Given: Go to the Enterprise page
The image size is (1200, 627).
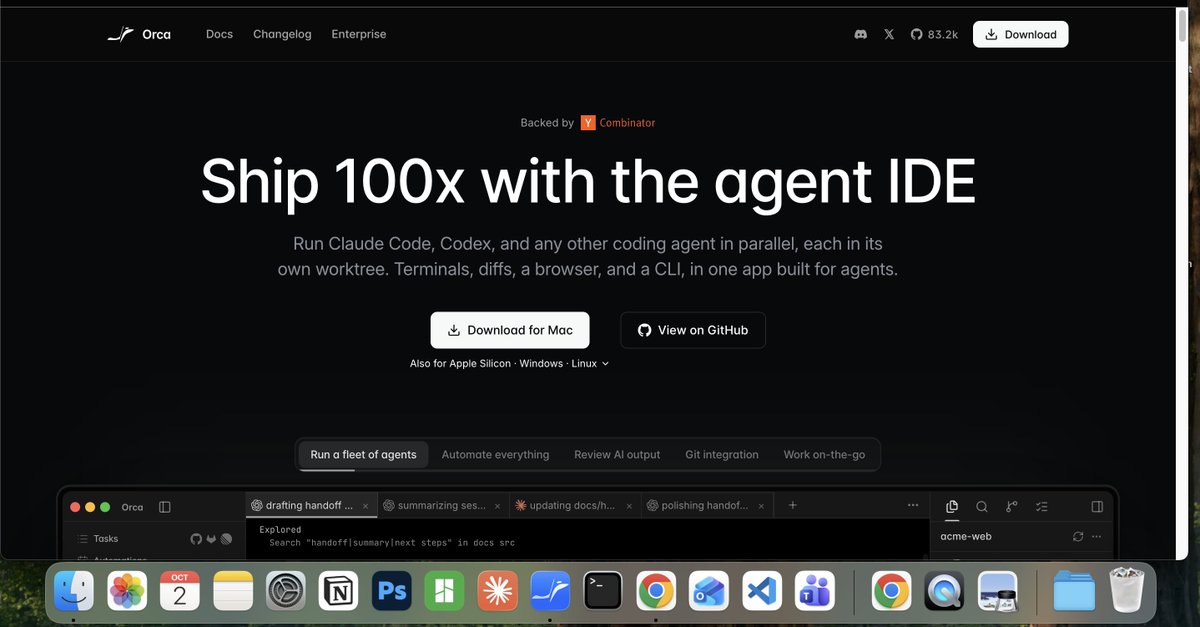Looking at the screenshot, I should (359, 34).
